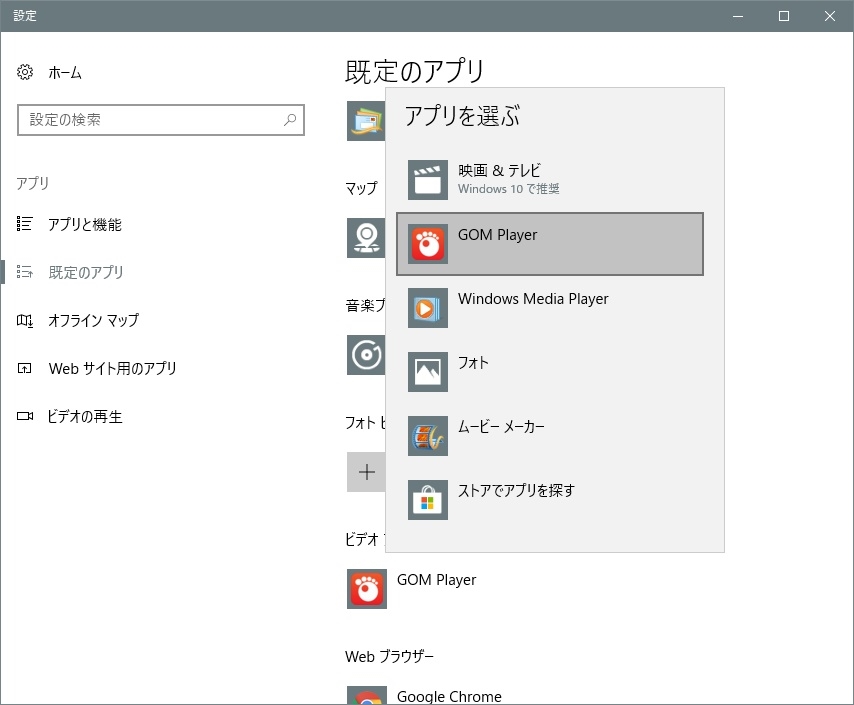The image size is (854, 705).
Task: Click the search magnifier icon
Action: click(x=290, y=120)
